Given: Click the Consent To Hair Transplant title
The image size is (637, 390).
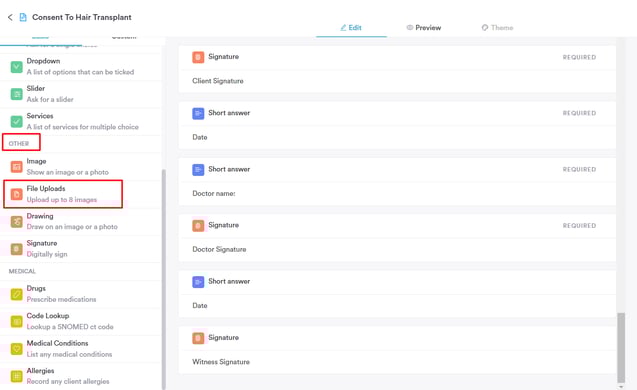Looking at the screenshot, I should tap(82, 17).
